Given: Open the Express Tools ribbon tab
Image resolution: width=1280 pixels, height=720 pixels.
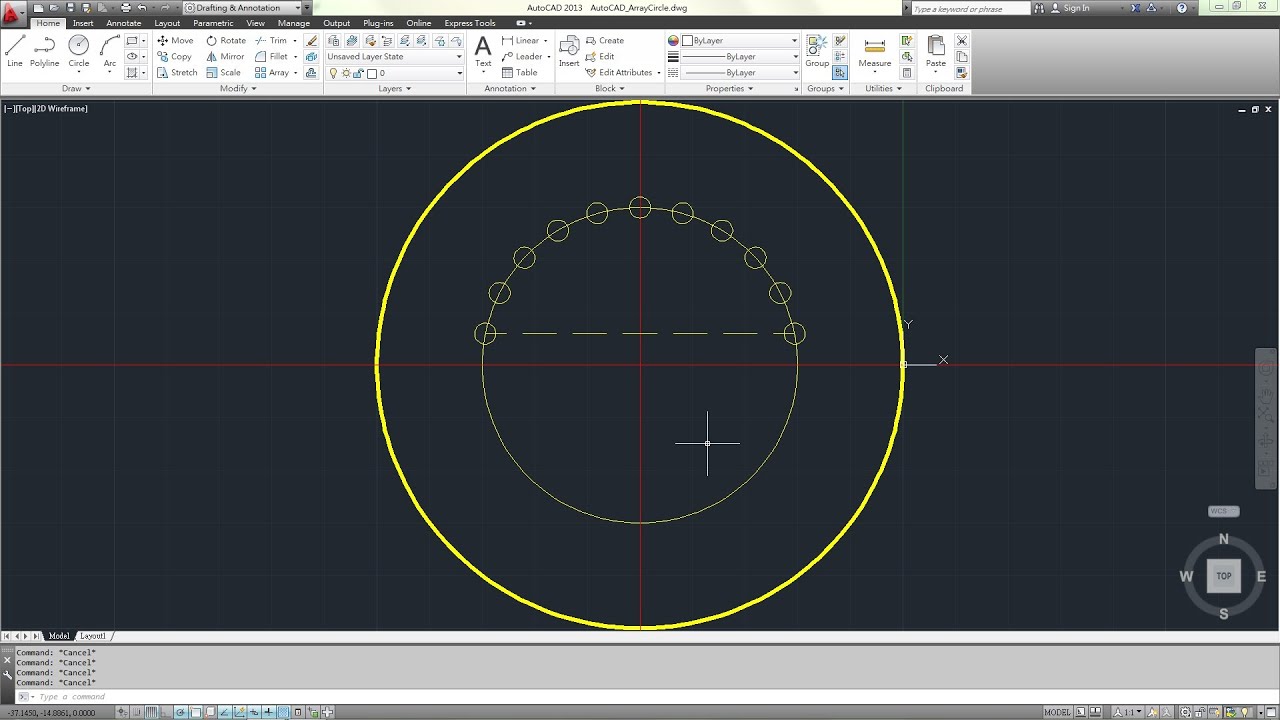Looking at the screenshot, I should [470, 23].
